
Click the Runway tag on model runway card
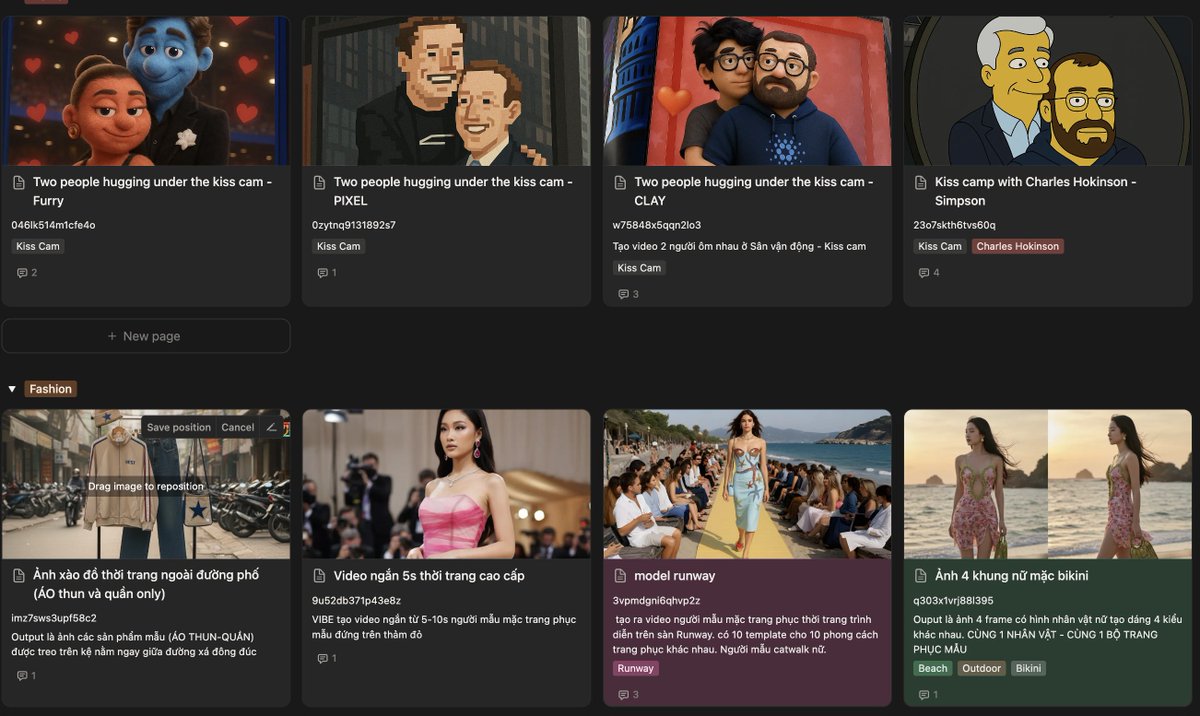(x=636, y=668)
